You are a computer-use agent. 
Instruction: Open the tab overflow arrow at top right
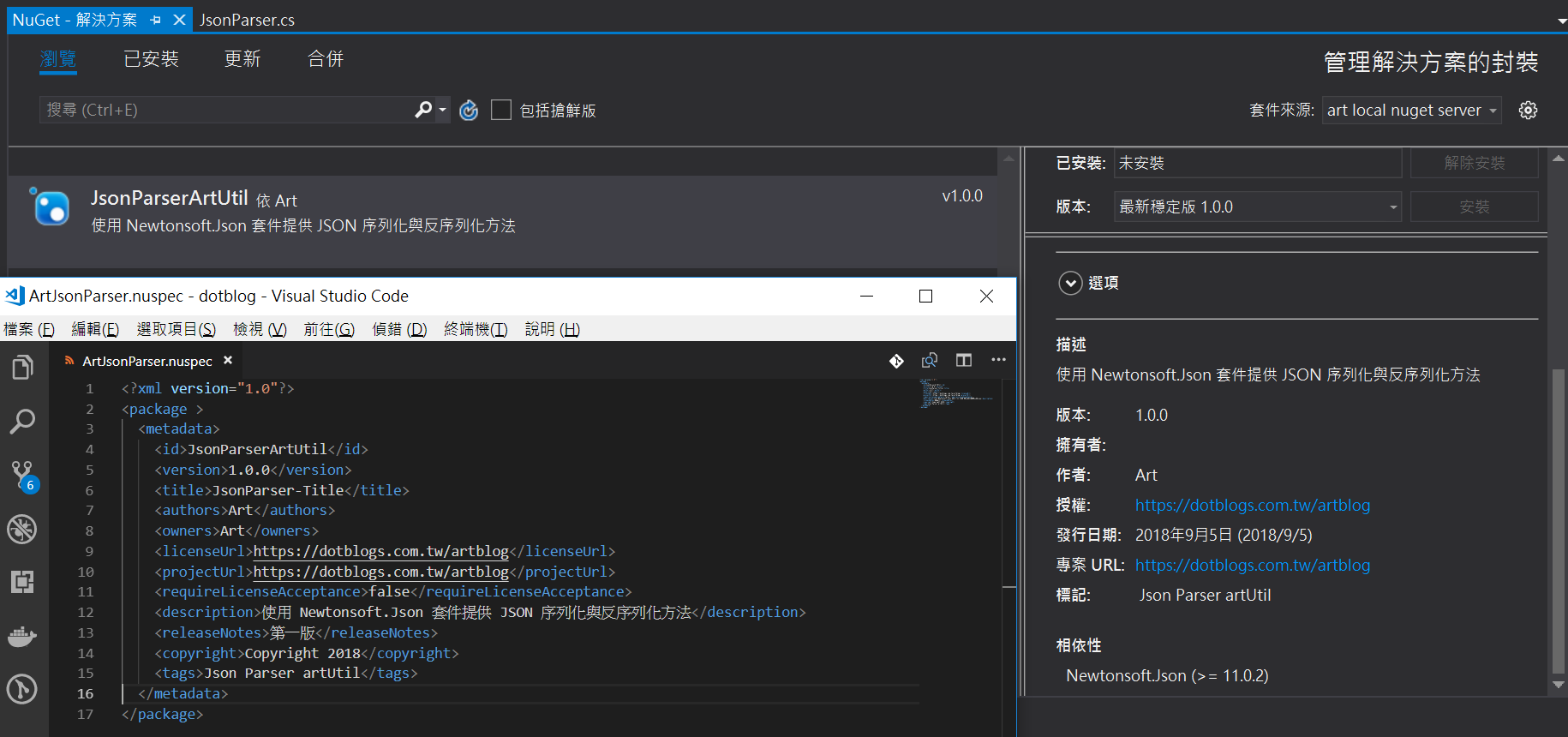pyautogui.click(x=1561, y=21)
